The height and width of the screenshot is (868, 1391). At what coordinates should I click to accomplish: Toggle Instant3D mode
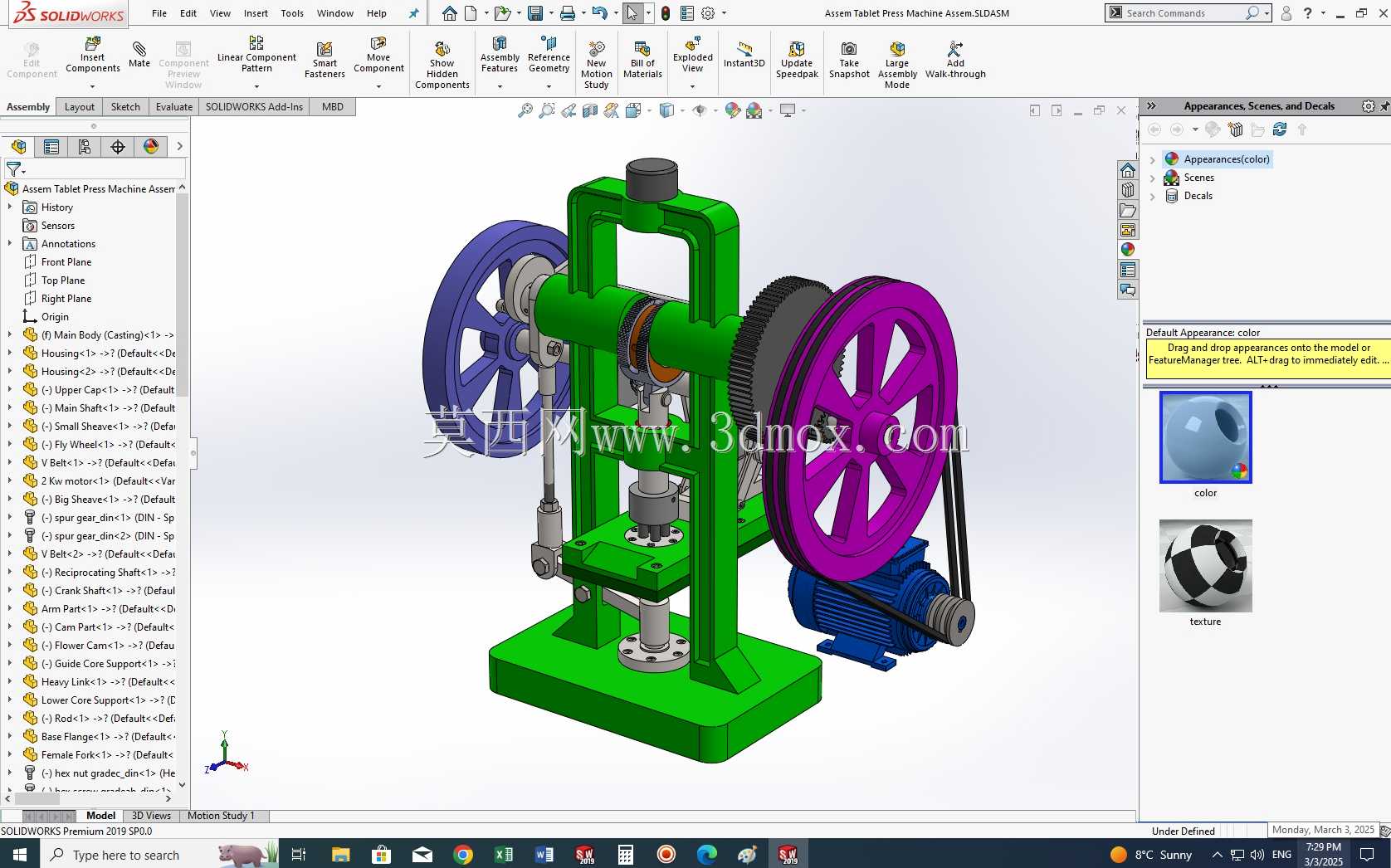[x=744, y=55]
